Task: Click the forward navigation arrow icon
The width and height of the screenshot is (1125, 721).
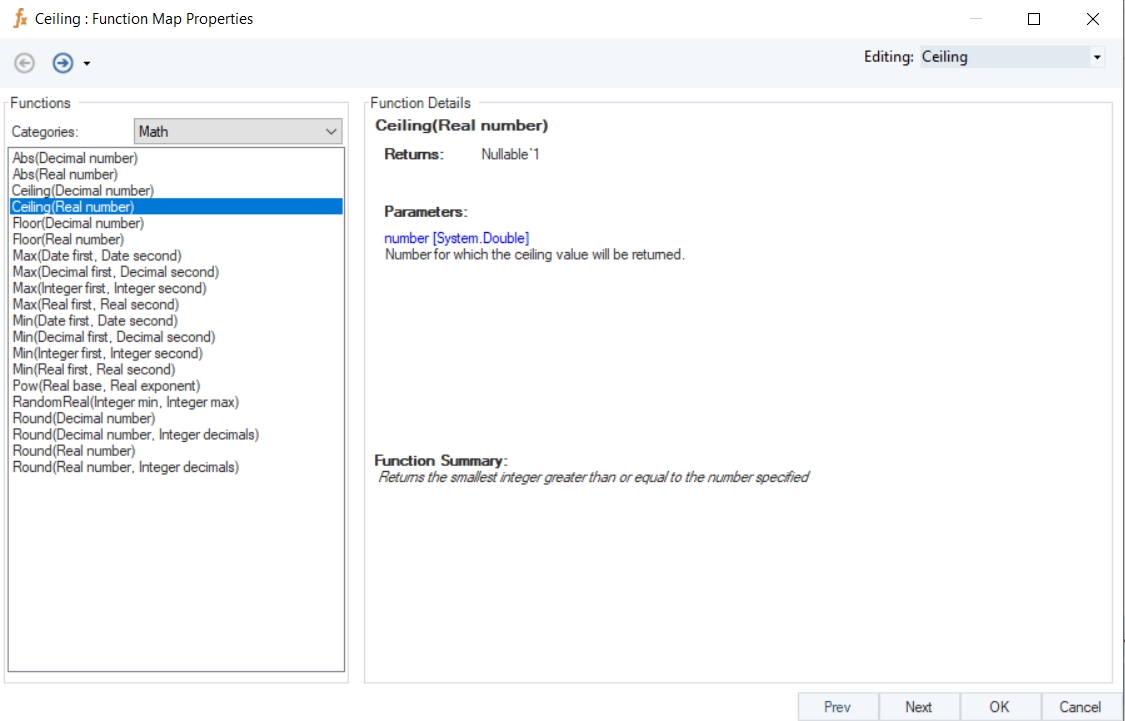Action: click(62, 63)
